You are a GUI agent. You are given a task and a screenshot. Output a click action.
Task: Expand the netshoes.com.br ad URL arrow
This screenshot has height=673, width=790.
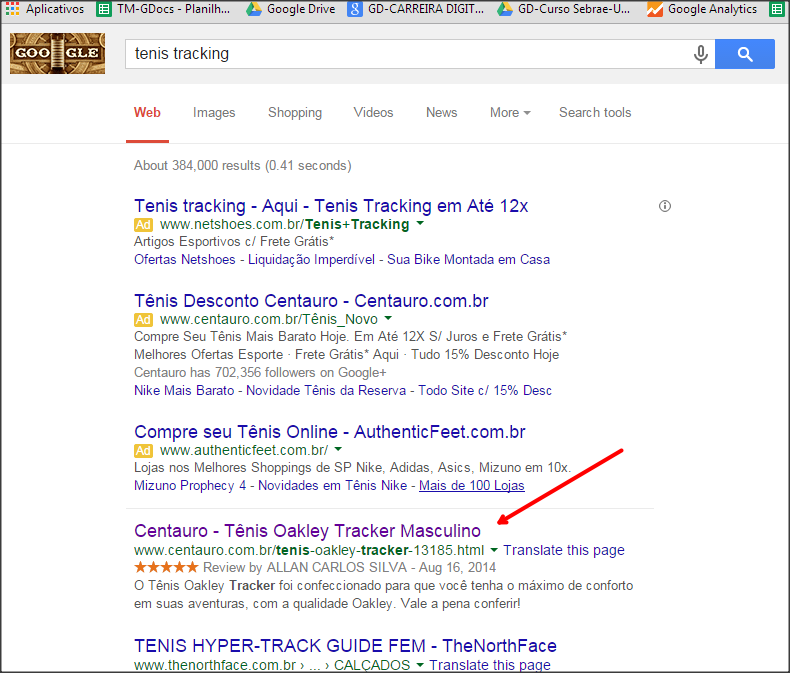420,224
